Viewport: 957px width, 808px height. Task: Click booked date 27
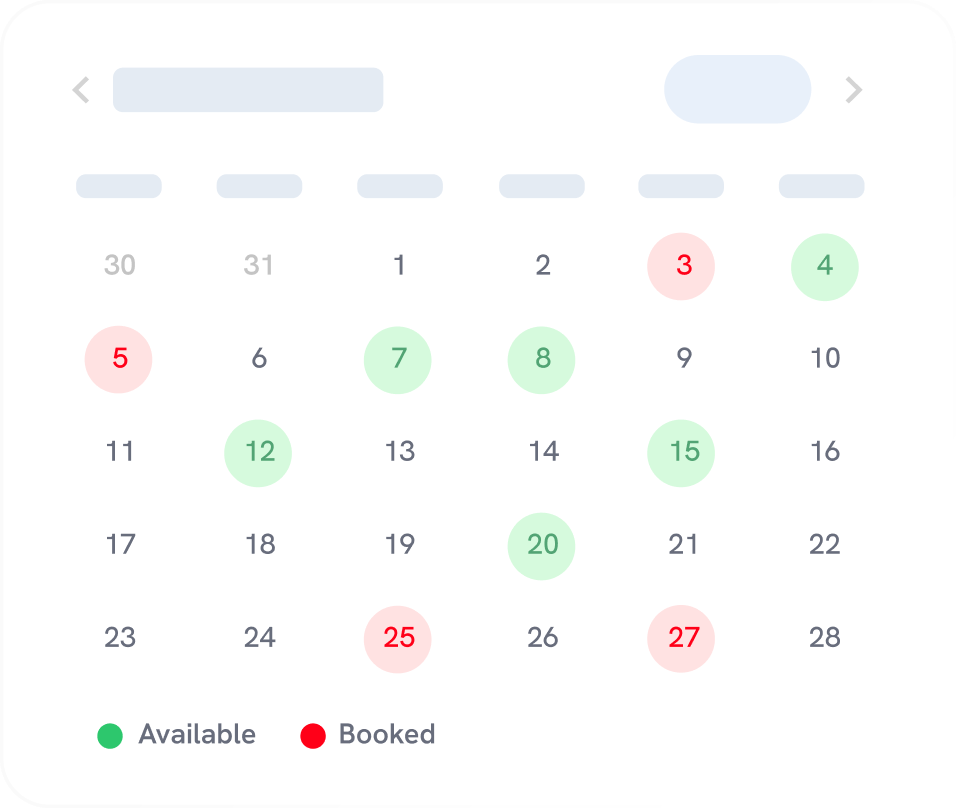681,639
